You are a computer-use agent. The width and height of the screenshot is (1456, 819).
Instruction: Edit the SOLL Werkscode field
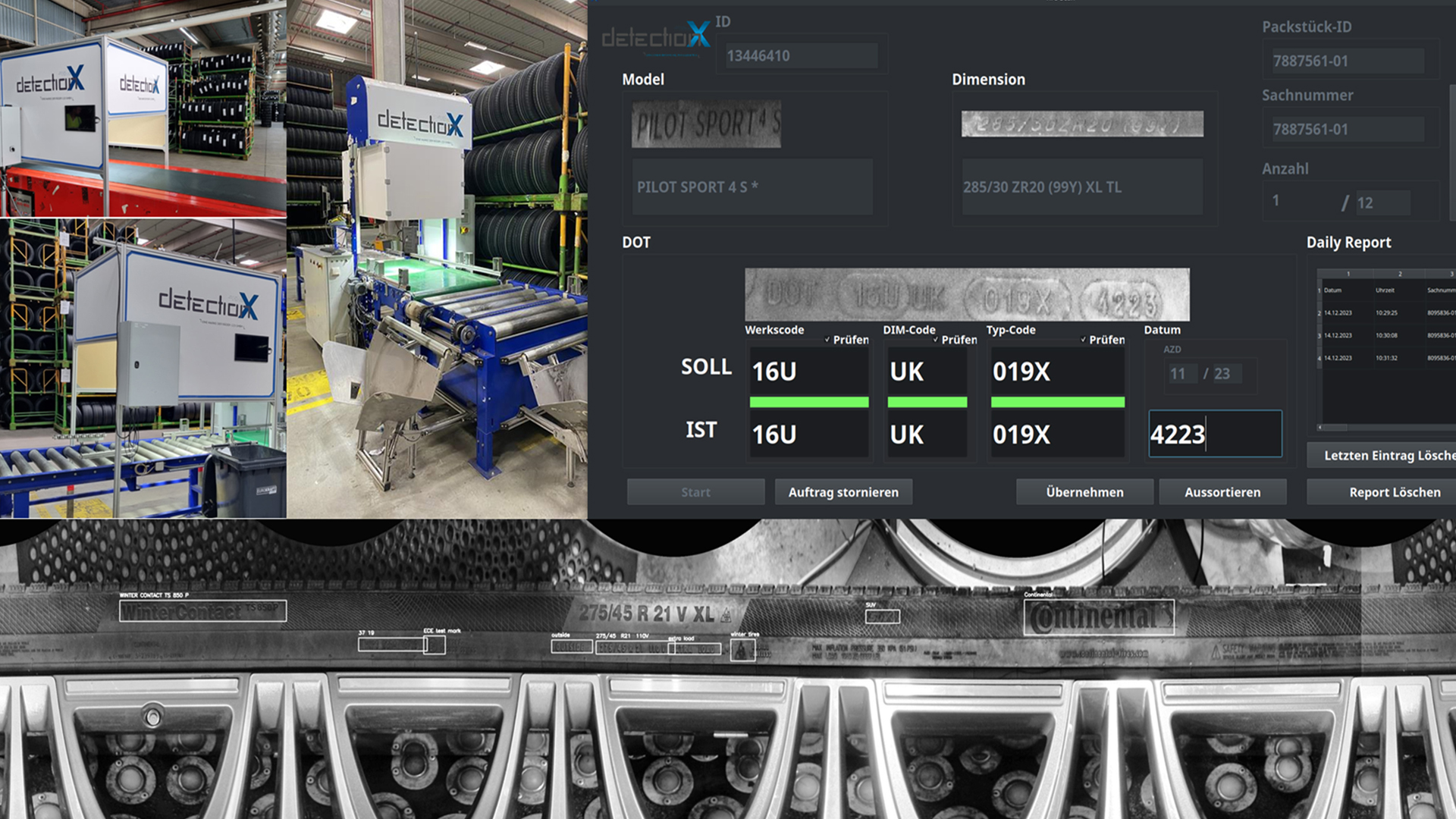coord(809,371)
